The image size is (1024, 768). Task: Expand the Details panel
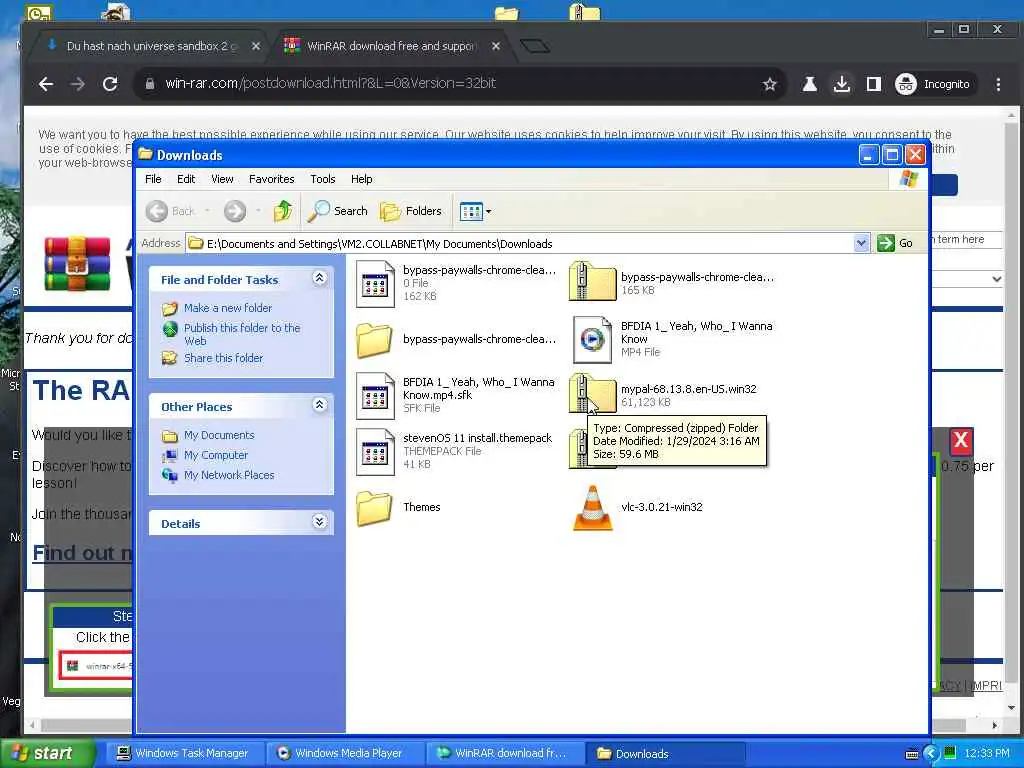pos(319,522)
